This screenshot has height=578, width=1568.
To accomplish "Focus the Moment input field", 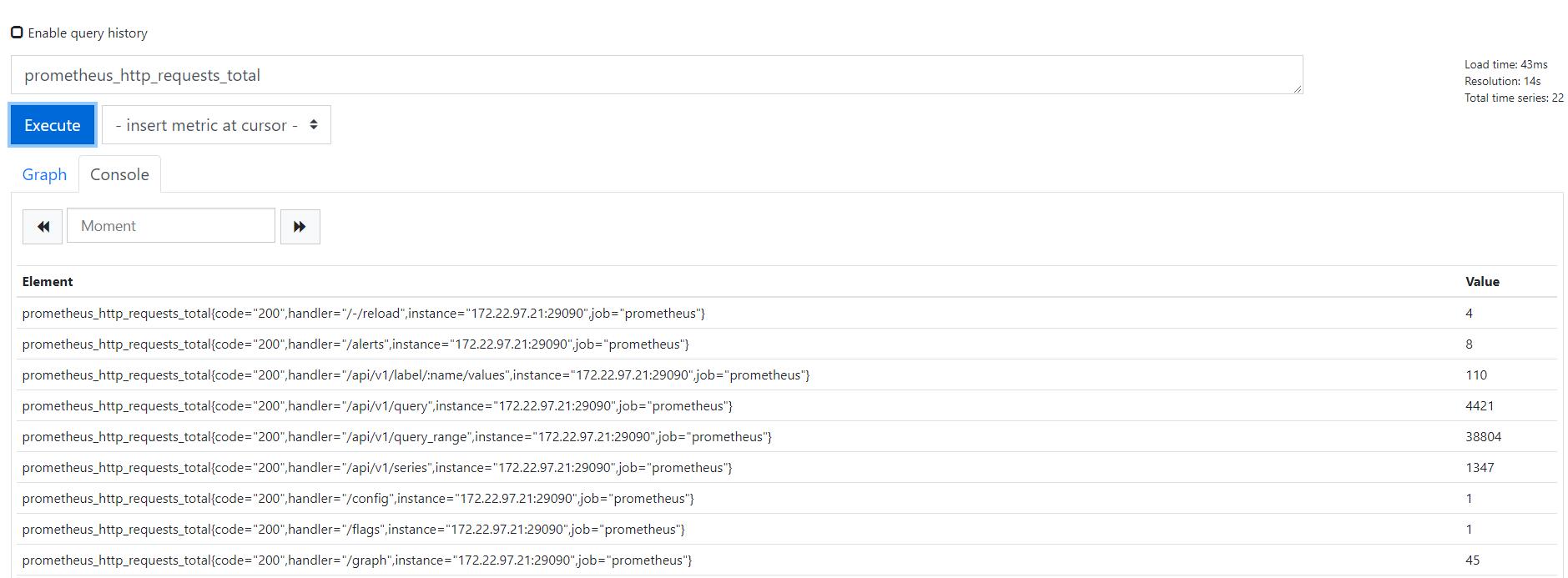I will 171,226.
